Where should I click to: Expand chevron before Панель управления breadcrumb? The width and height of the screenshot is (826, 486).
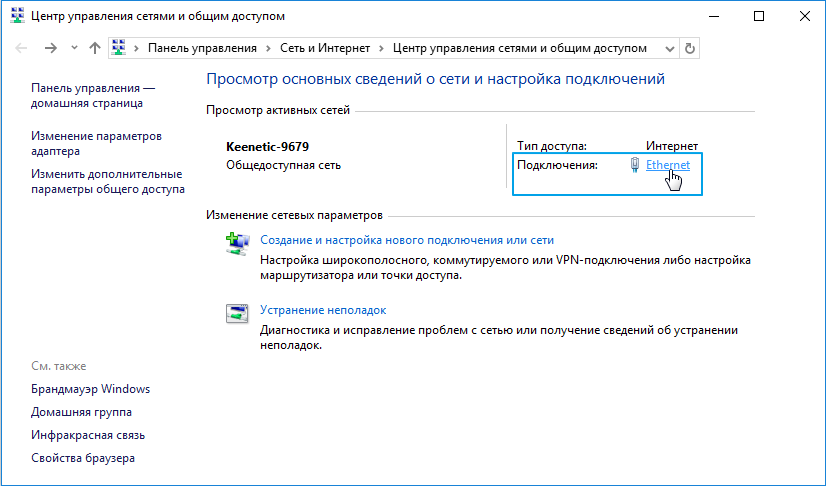(x=136, y=48)
